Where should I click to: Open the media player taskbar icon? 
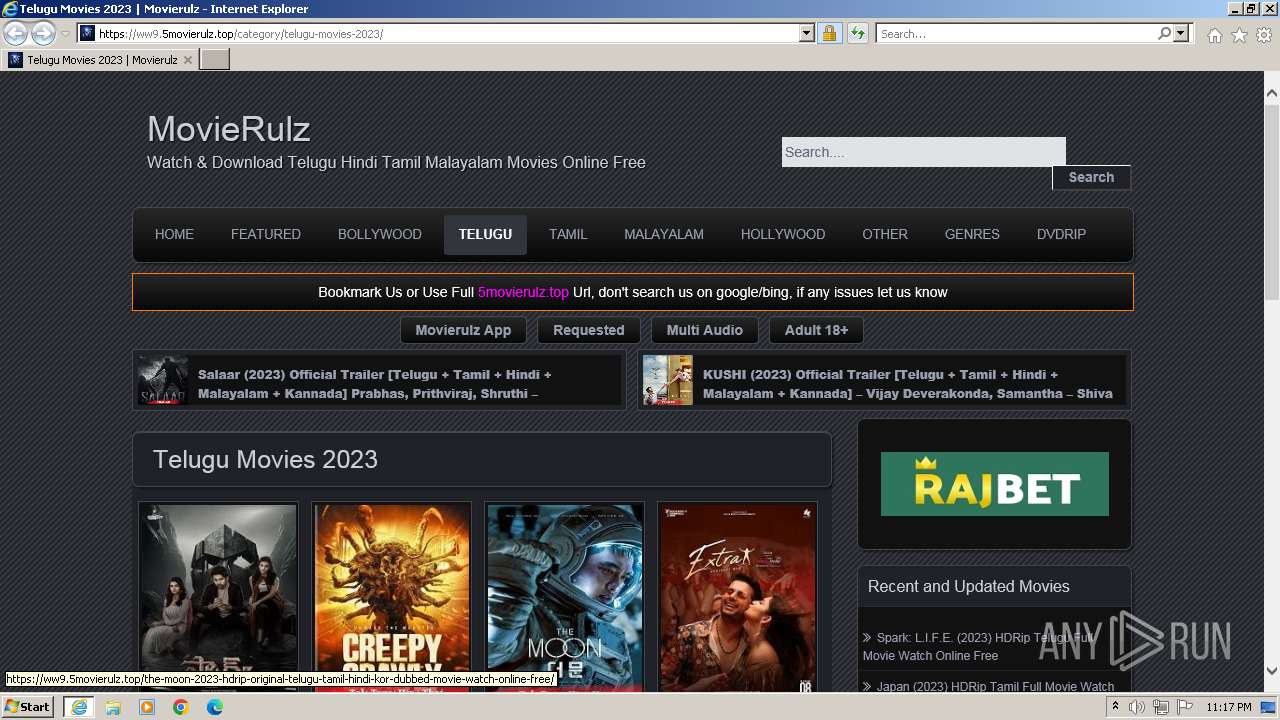coord(147,707)
